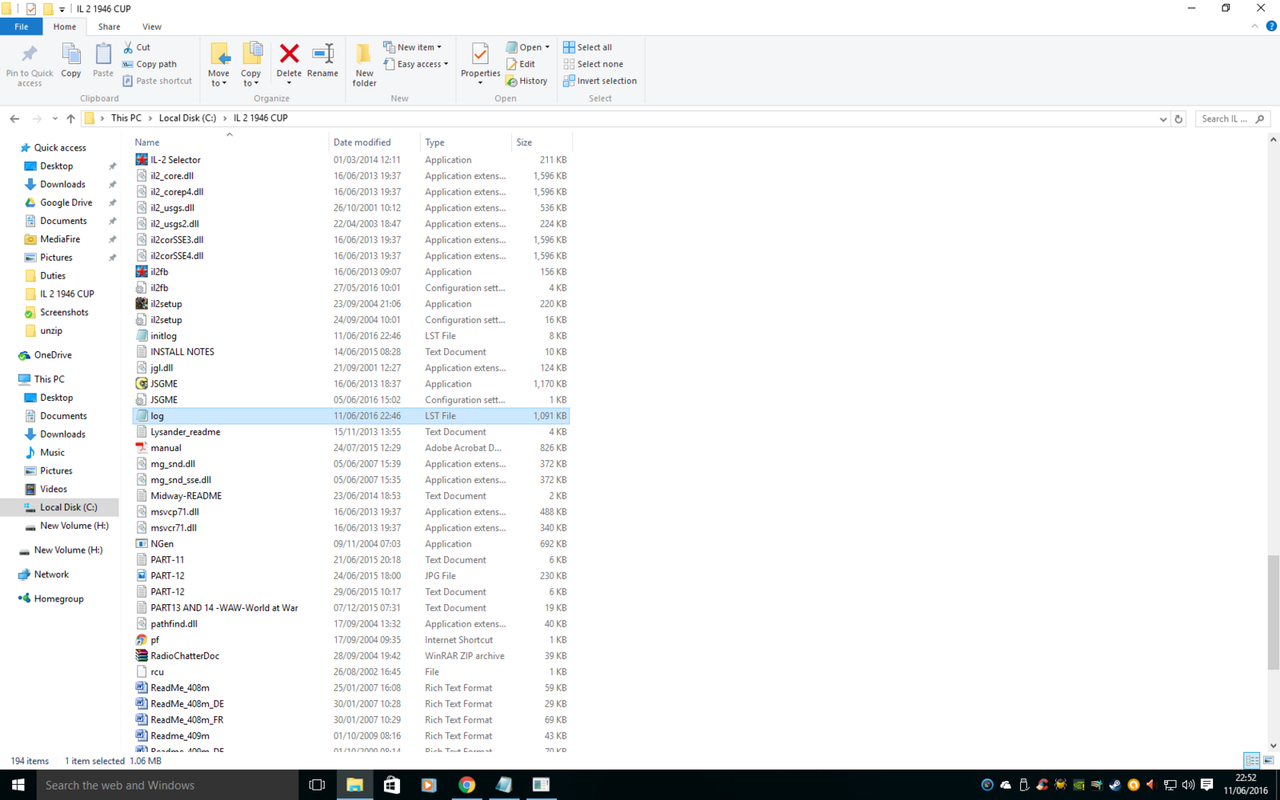Click the Copy icon in Clipboard group
Image resolution: width=1280 pixels, height=800 pixels.
coord(71,54)
